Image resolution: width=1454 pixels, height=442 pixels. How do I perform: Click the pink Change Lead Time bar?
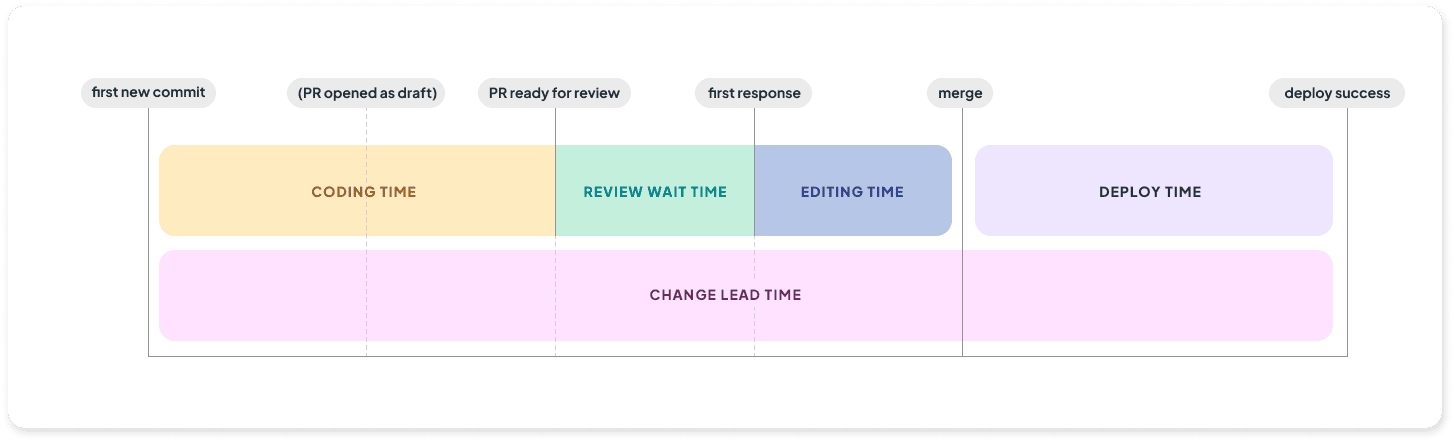(725, 296)
